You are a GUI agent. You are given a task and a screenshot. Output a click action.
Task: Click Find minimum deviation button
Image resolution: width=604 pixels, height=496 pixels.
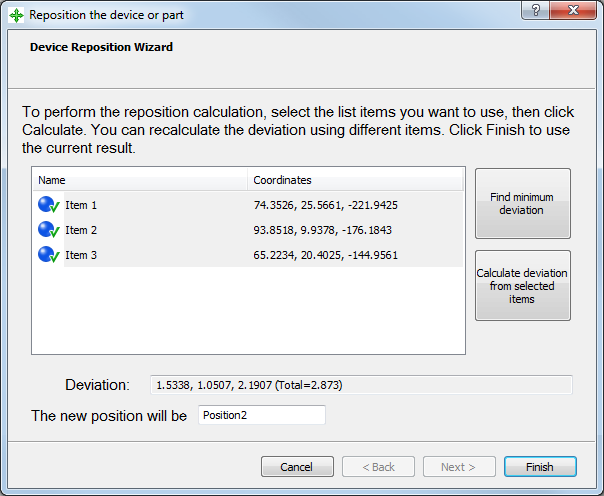522,204
